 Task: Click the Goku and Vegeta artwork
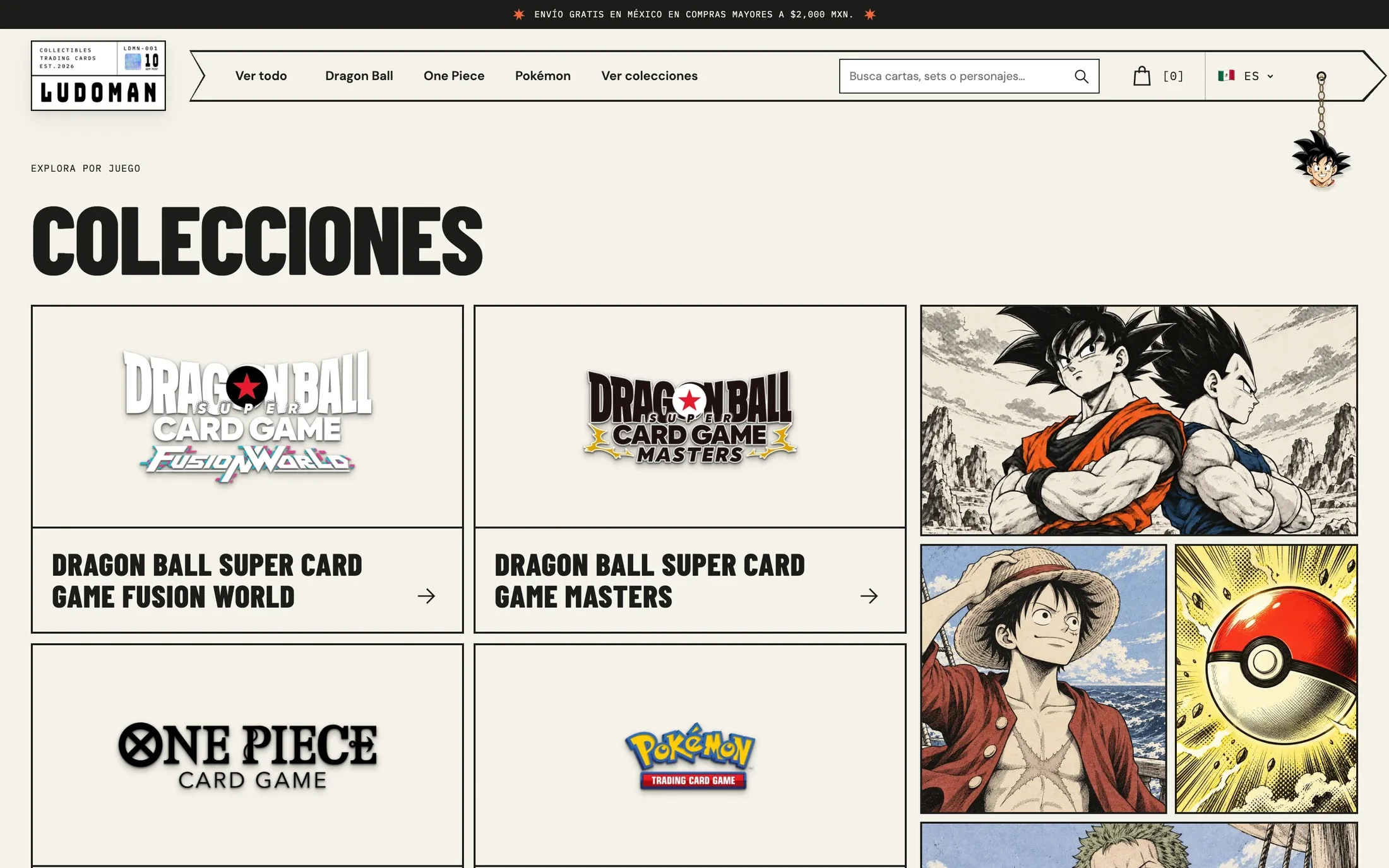pyautogui.click(x=1139, y=420)
